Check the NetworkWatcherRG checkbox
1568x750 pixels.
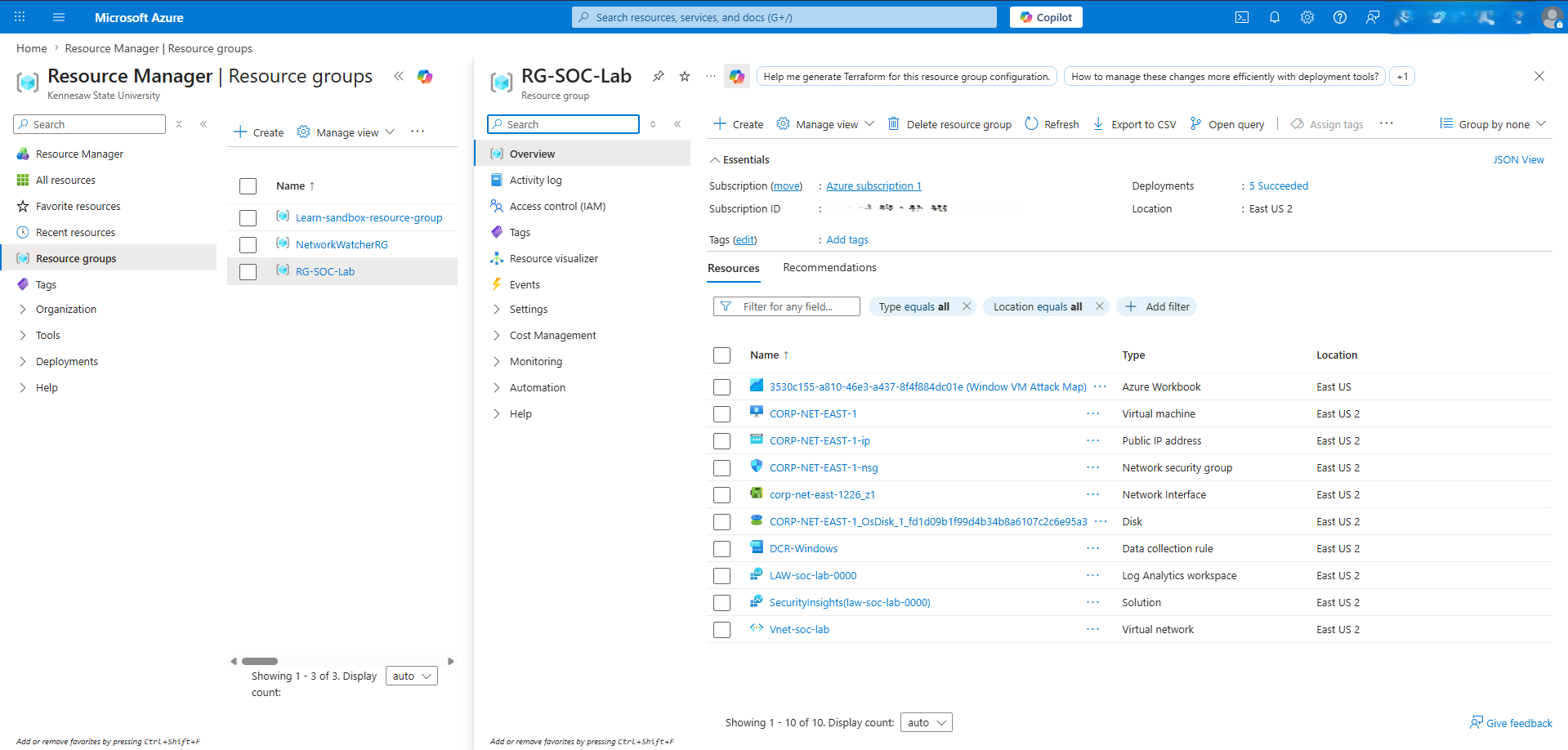[248, 244]
